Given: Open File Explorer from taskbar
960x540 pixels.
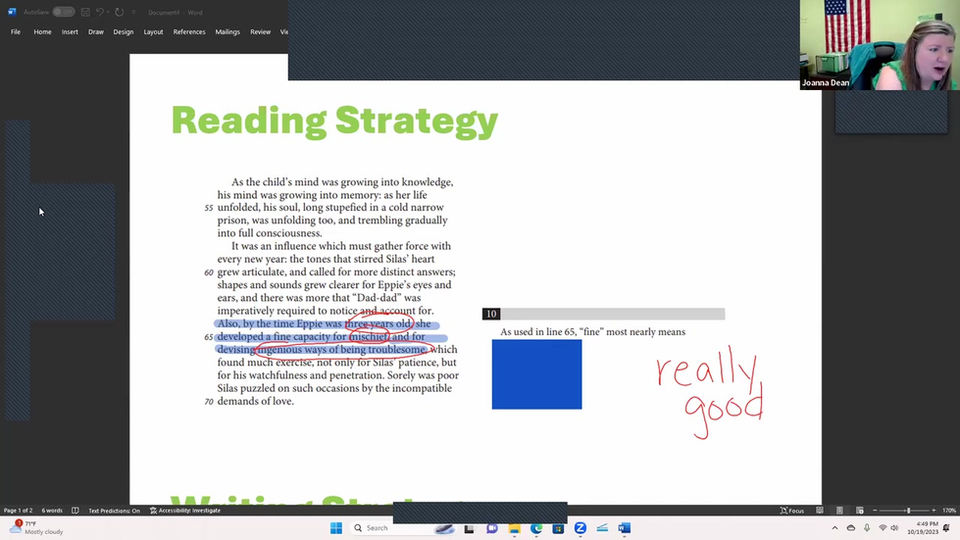Looking at the screenshot, I should 514,528.
